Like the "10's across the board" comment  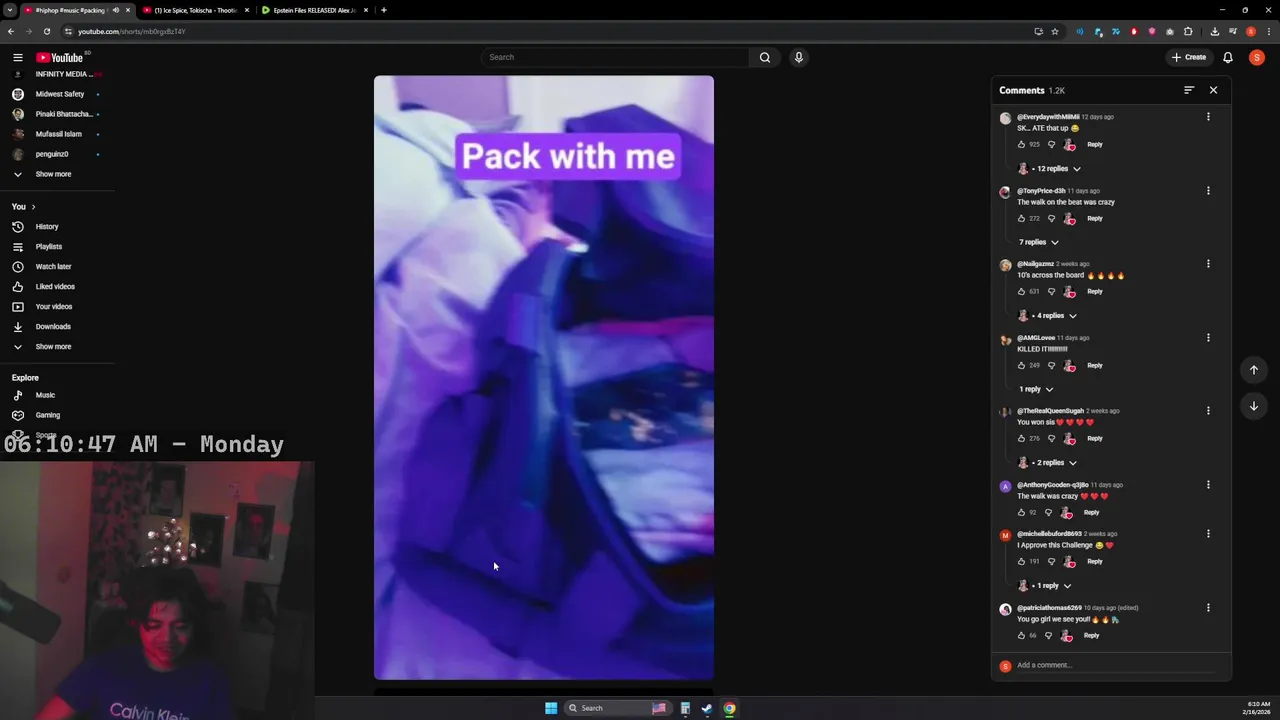[1022, 292]
